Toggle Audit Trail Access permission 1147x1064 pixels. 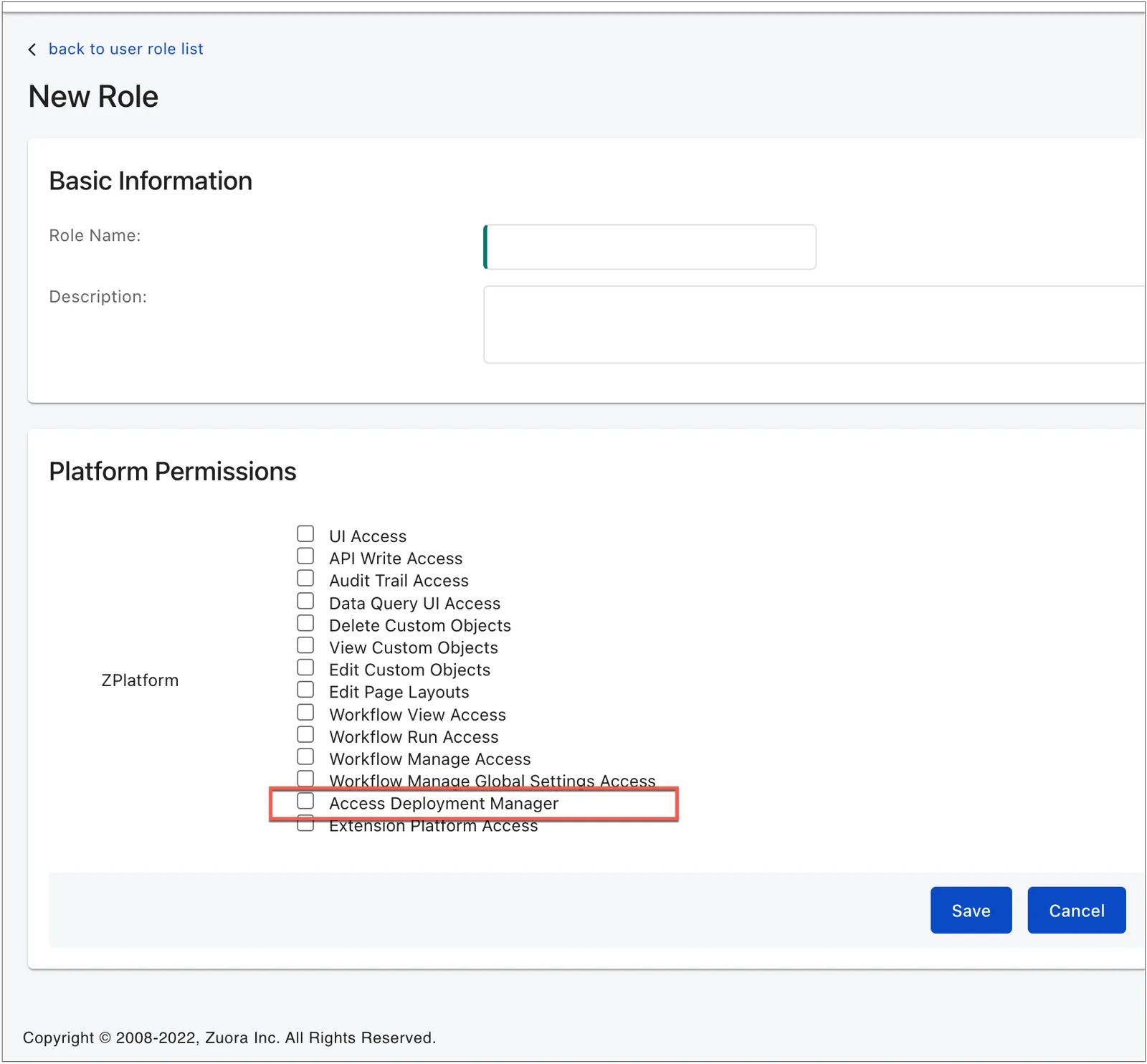[x=305, y=578]
